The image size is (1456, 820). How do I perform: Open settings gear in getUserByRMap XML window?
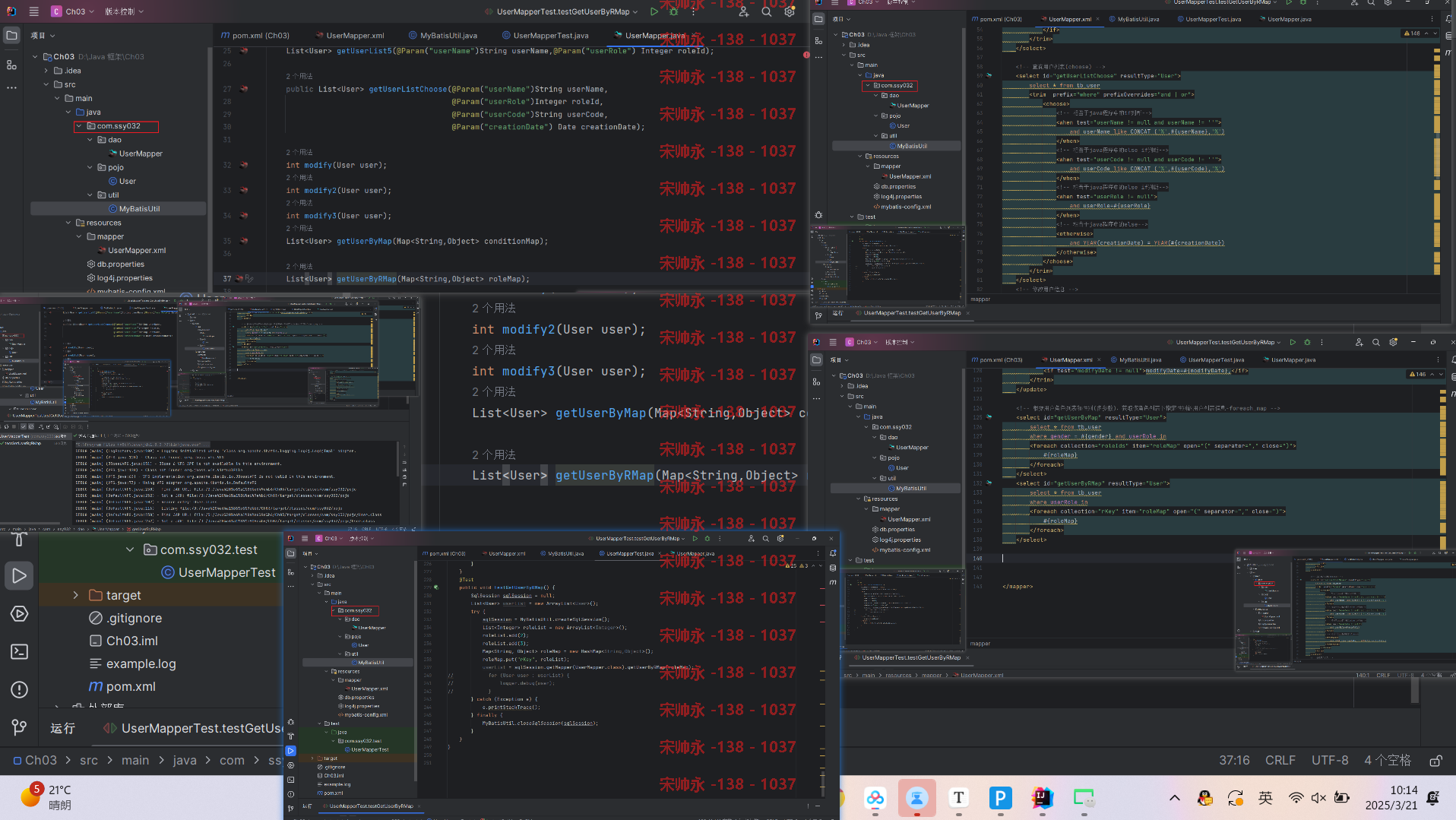[1393, 342]
